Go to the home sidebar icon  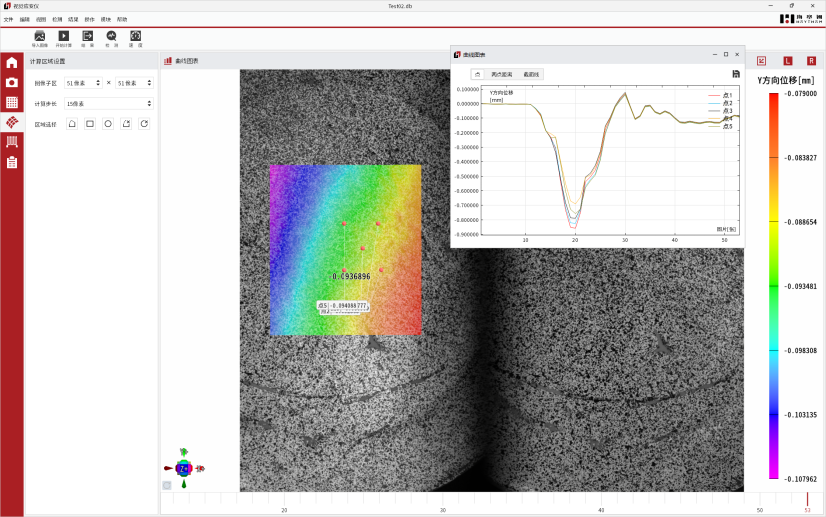click(12, 62)
